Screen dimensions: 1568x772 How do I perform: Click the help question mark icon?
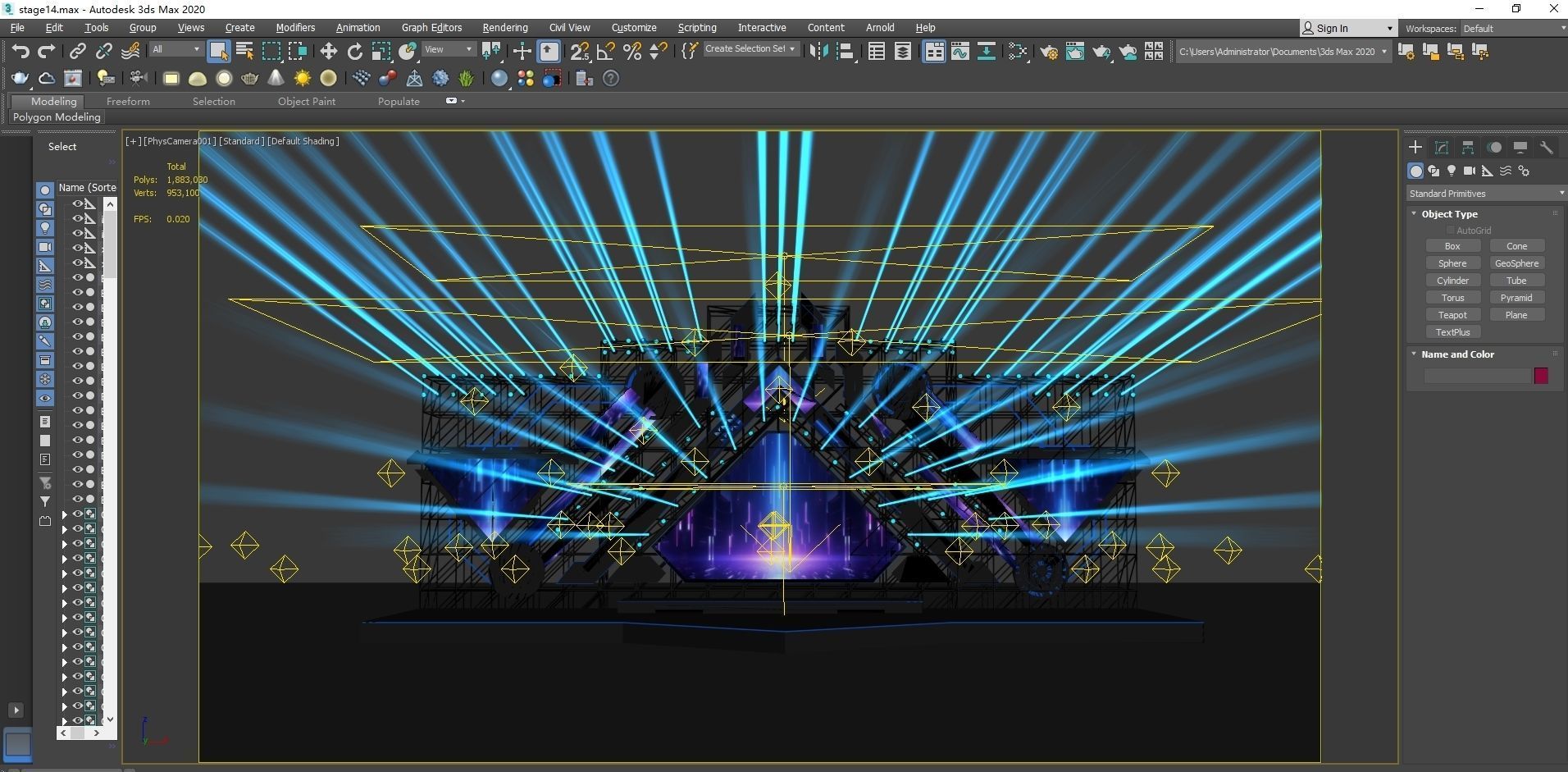tap(611, 78)
